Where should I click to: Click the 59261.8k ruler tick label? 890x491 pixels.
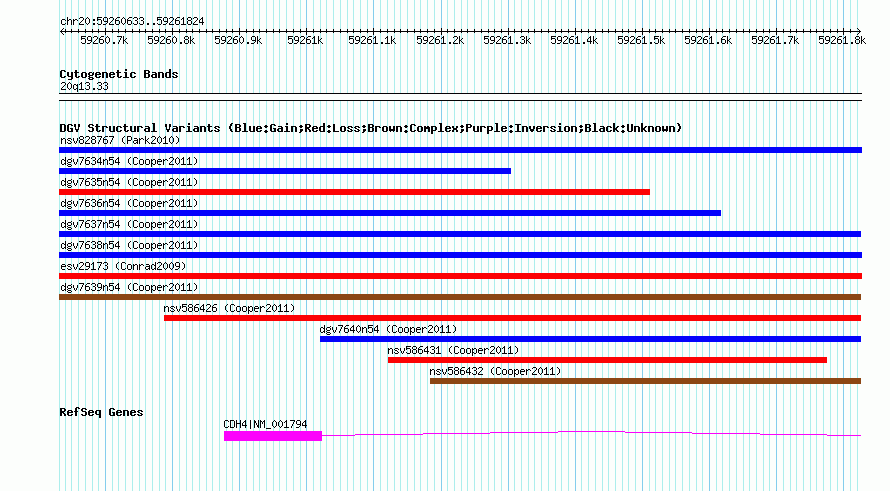tap(842, 41)
